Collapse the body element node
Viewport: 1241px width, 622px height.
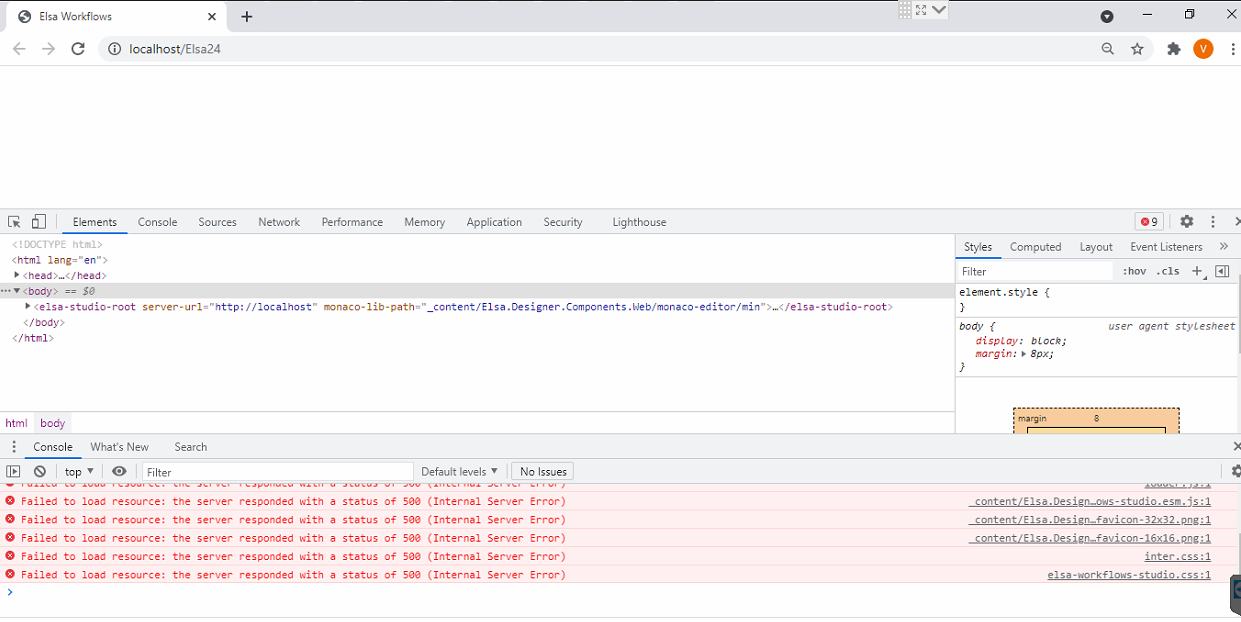[17, 291]
